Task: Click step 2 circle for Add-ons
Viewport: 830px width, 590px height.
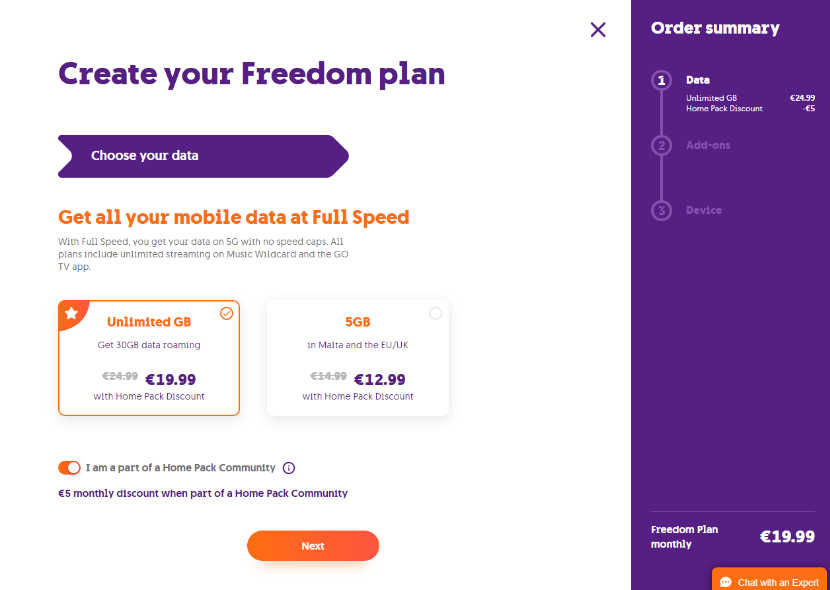Action: point(661,146)
